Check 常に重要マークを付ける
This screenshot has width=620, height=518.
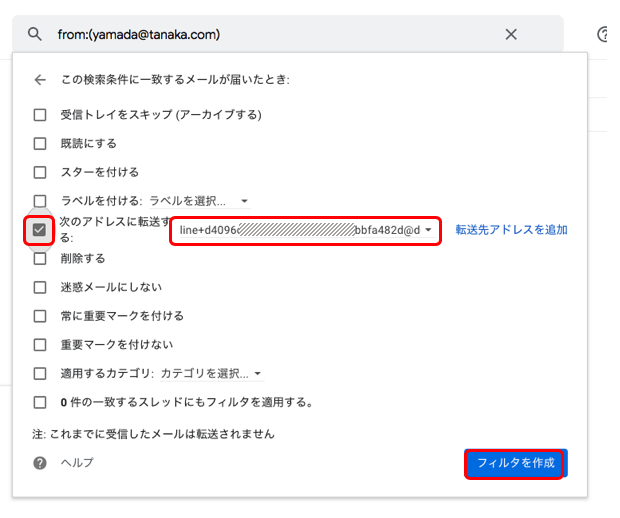pos(40,316)
